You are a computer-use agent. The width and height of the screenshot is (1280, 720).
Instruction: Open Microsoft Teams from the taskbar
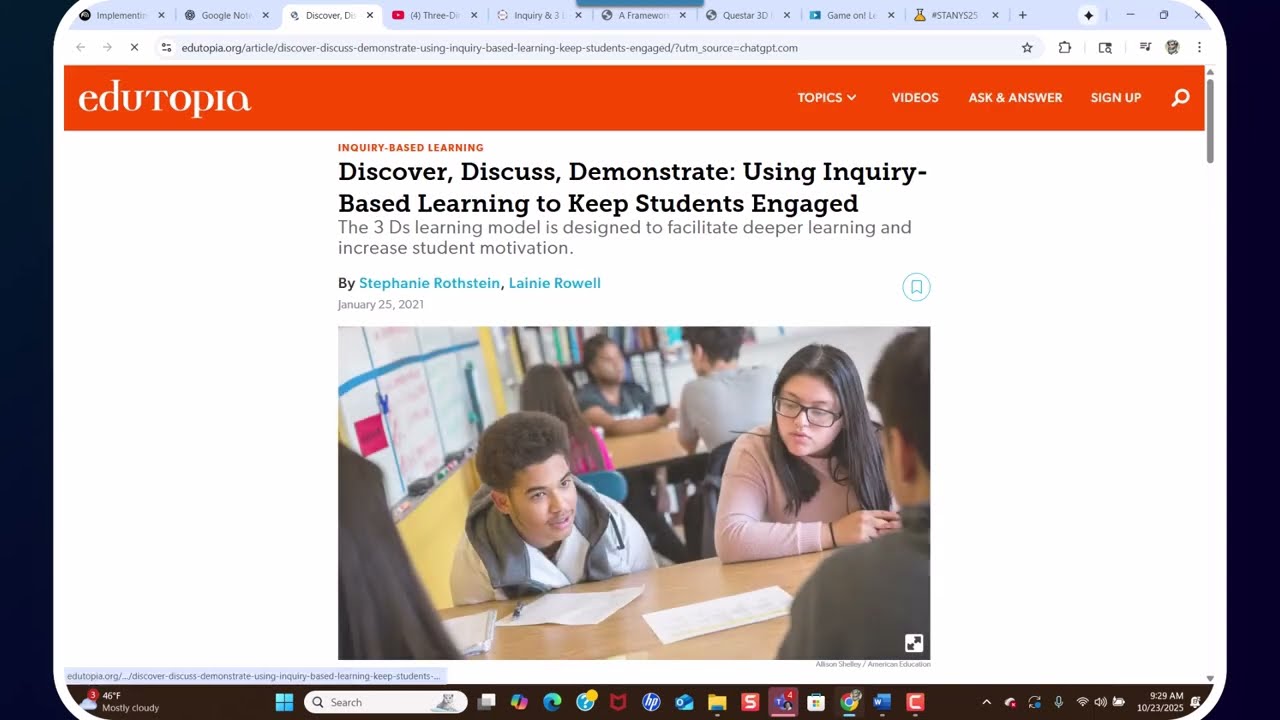[783, 702]
